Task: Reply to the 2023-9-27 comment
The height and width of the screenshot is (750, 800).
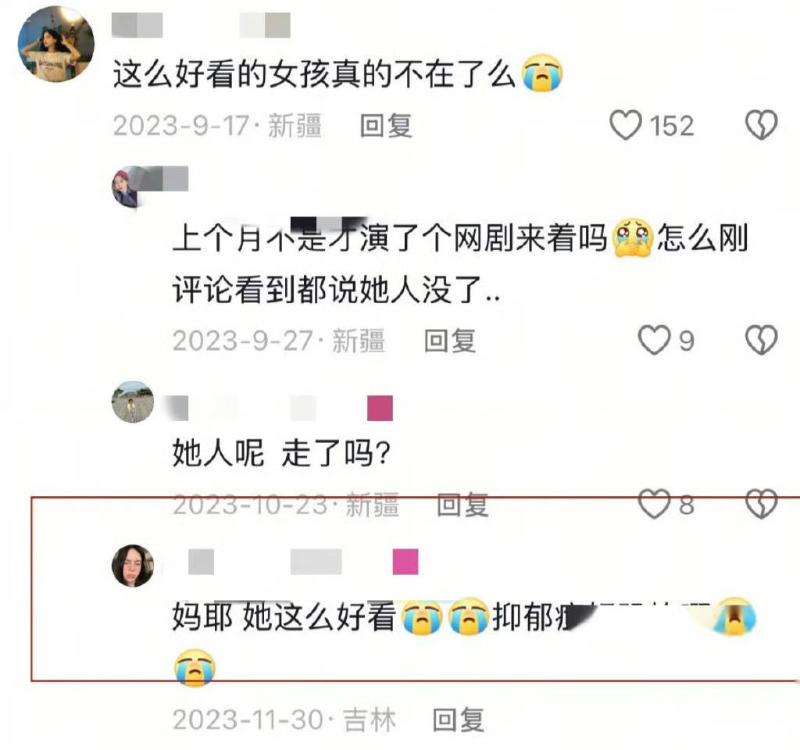Action: (x=450, y=341)
